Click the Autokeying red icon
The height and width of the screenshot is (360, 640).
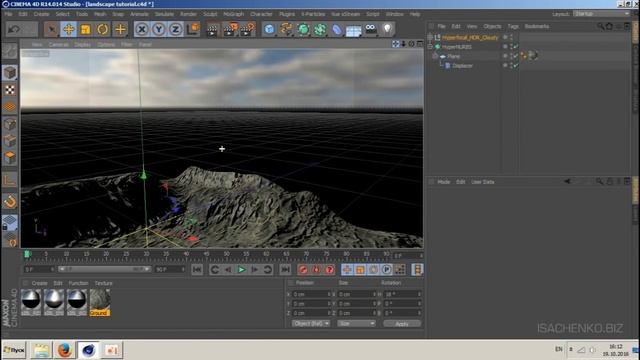pyautogui.click(x=316, y=269)
